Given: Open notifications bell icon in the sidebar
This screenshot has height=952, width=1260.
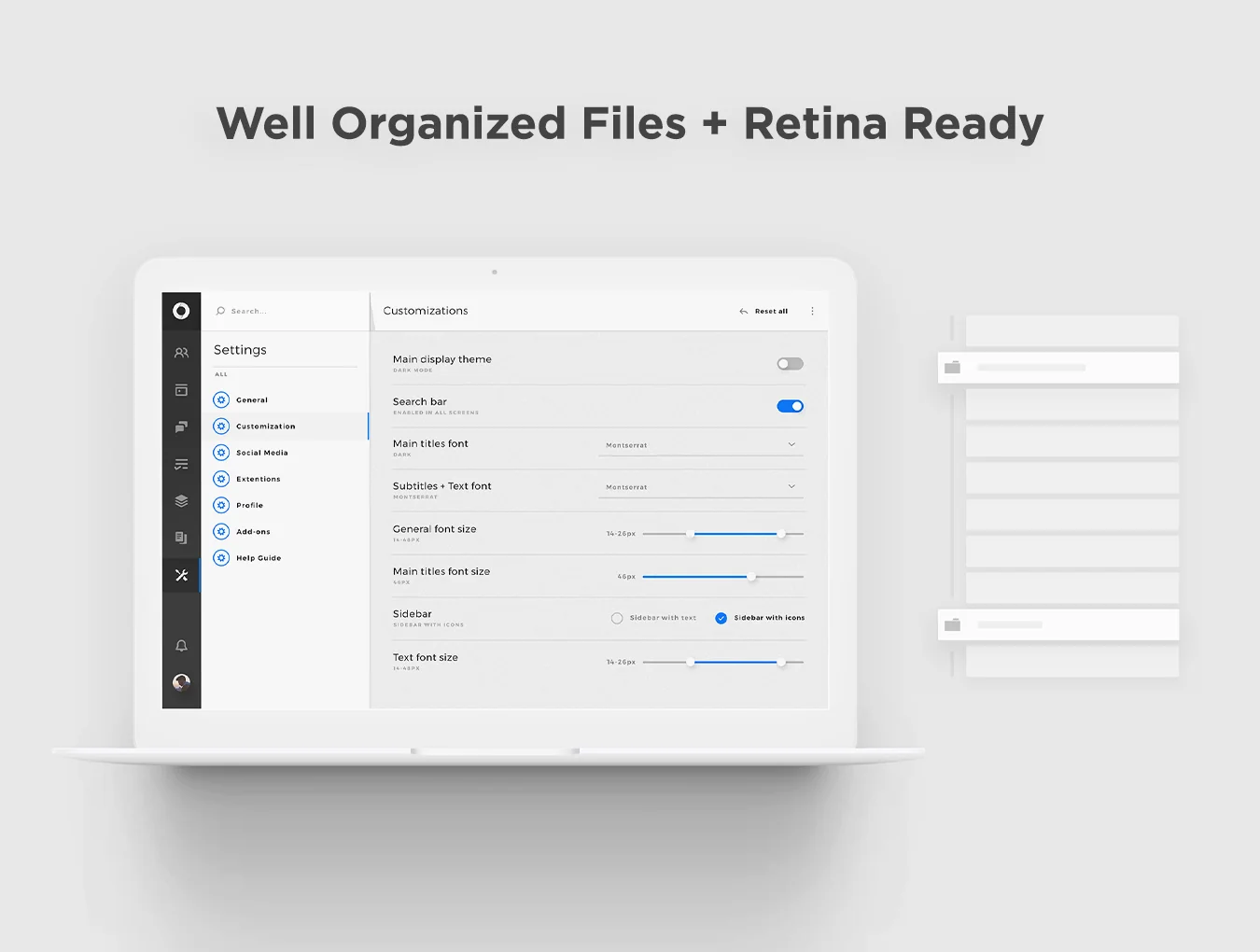Looking at the screenshot, I should 181,646.
